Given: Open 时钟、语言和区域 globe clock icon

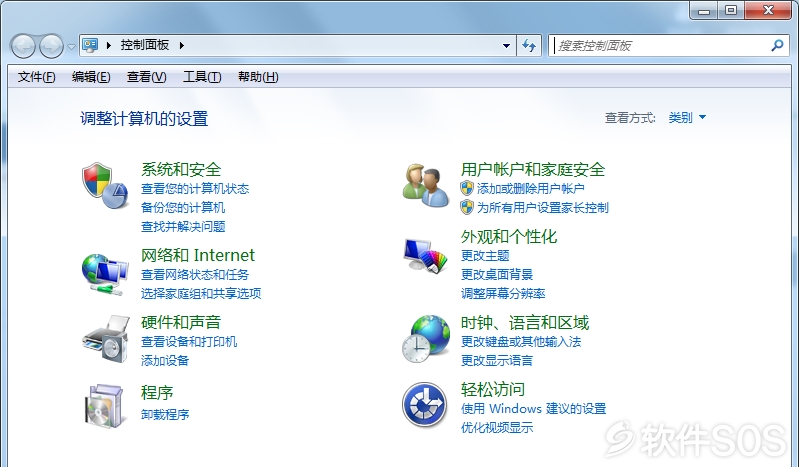Looking at the screenshot, I should pyautogui.click(x=426, y=339).
